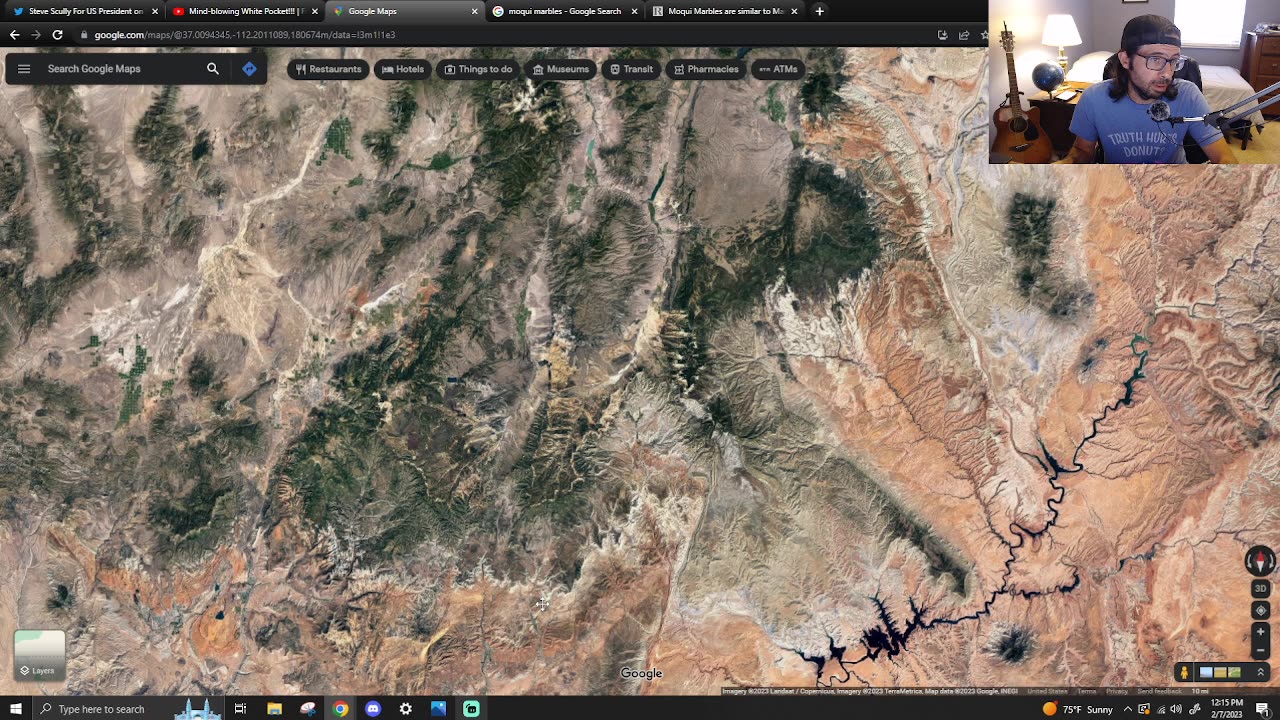
Task: Reload the page with the refresh icon
Action: [57, 35]
